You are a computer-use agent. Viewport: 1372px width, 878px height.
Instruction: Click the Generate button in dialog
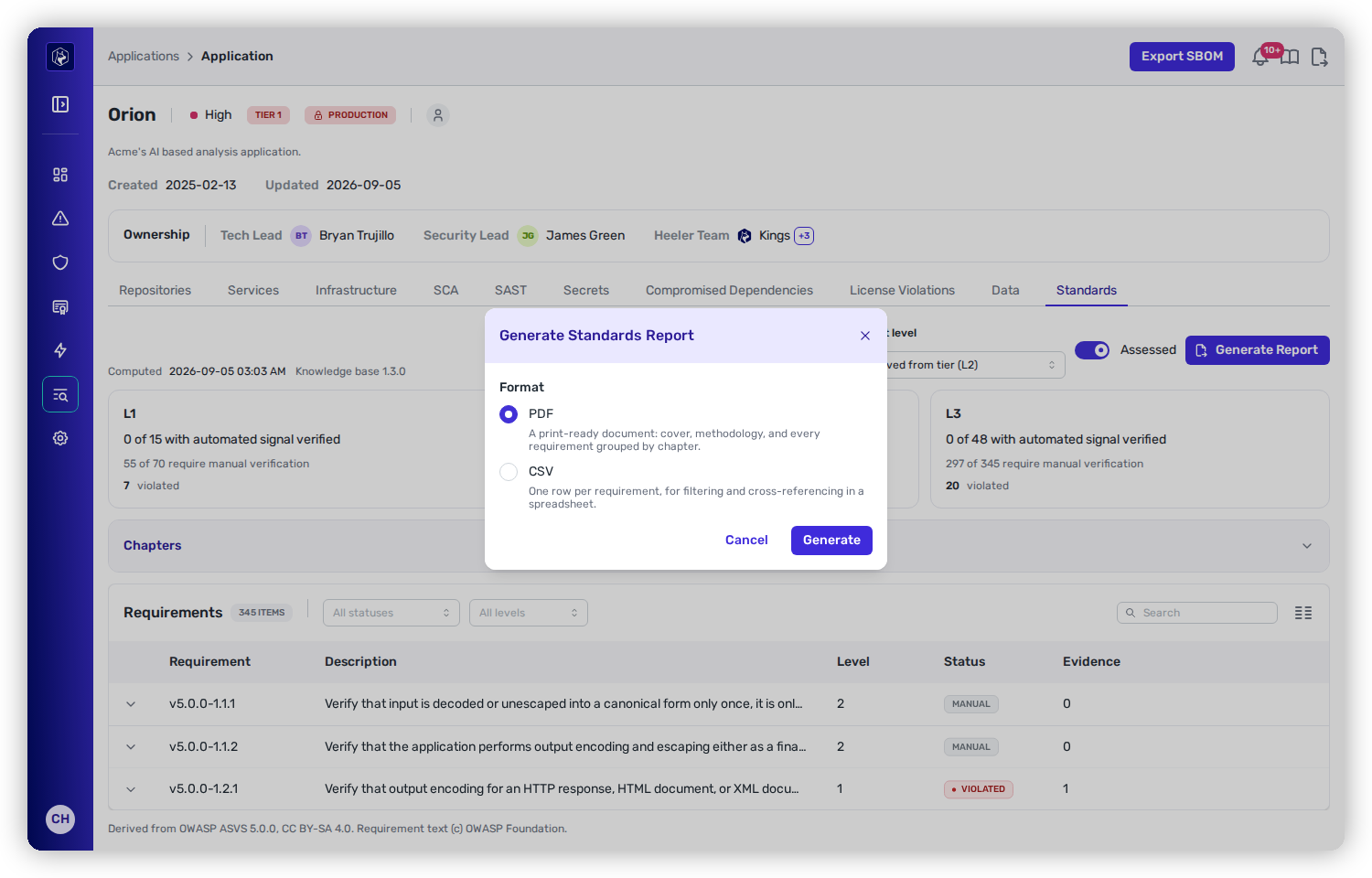click(831, 541)
